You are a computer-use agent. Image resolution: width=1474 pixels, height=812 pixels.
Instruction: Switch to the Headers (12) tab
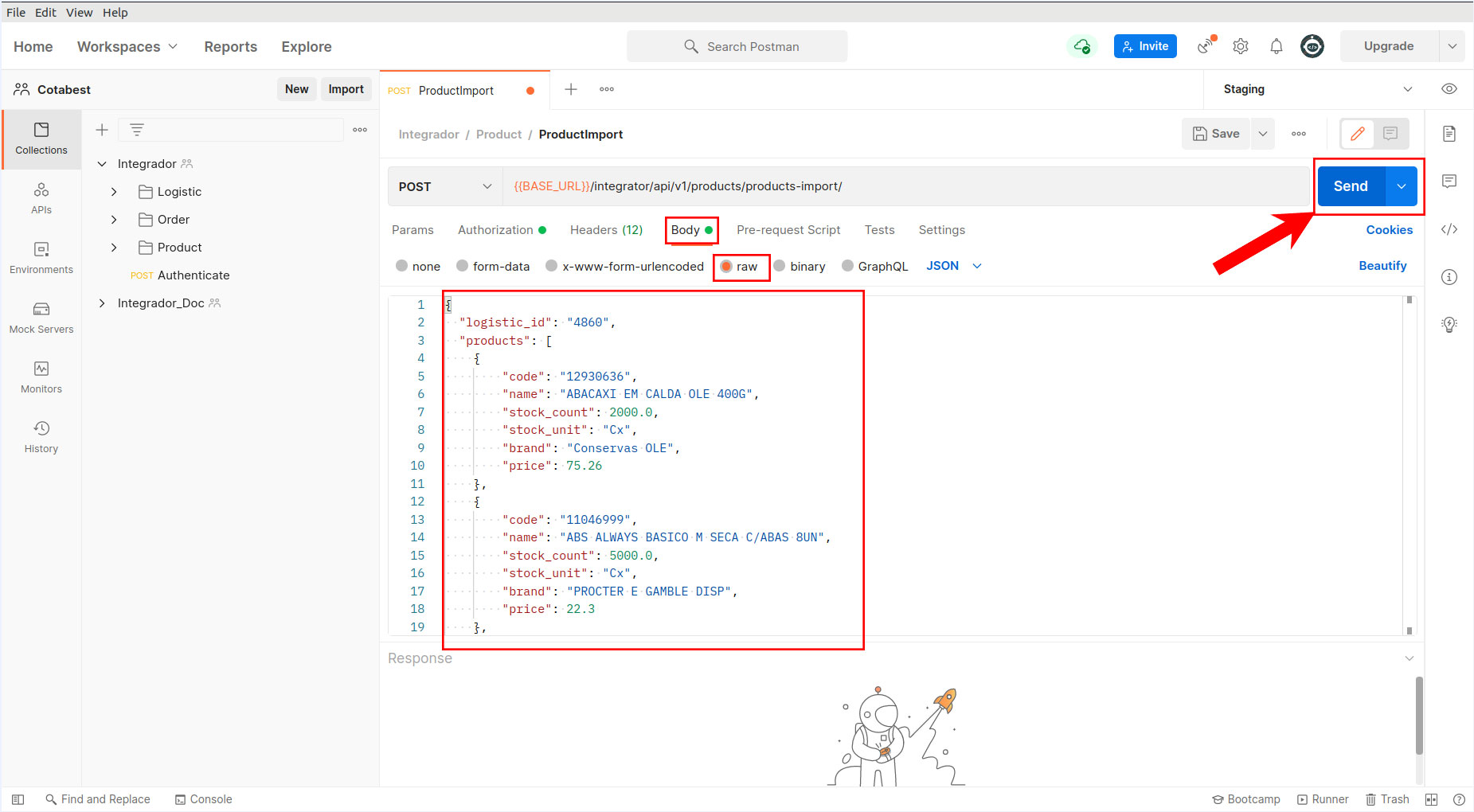coord(606,230)
